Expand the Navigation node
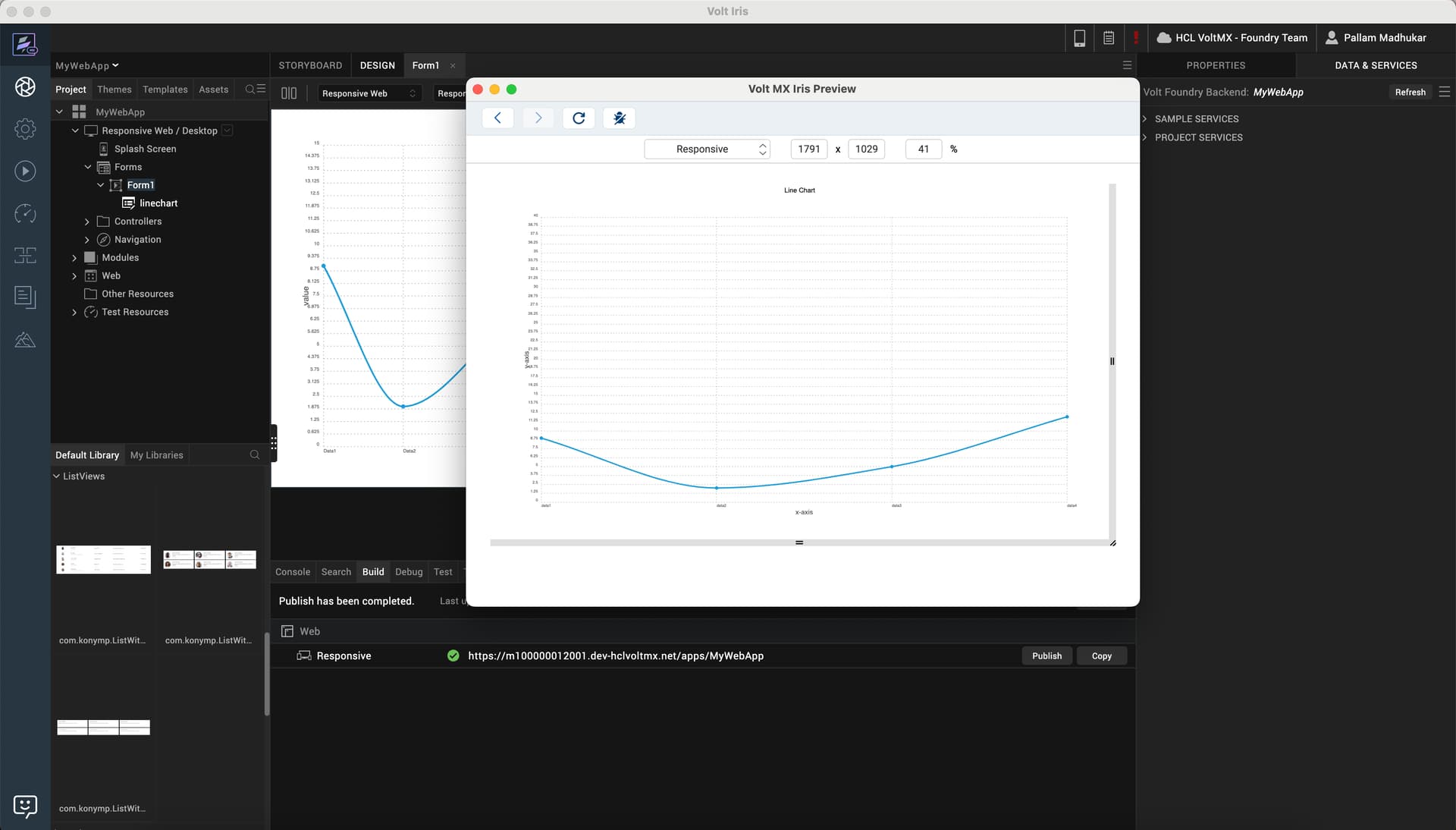 87,240
